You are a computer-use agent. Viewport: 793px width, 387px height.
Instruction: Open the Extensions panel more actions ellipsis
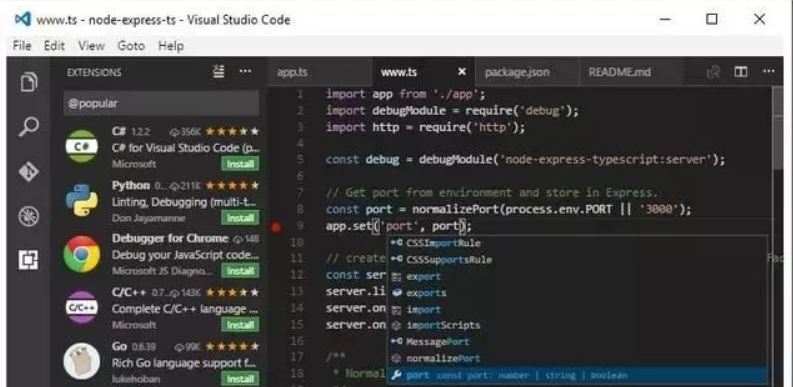[245, 72]
